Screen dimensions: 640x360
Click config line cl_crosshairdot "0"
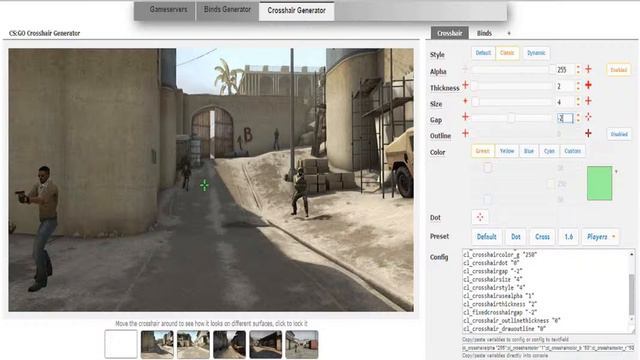(x=491, y=263)
